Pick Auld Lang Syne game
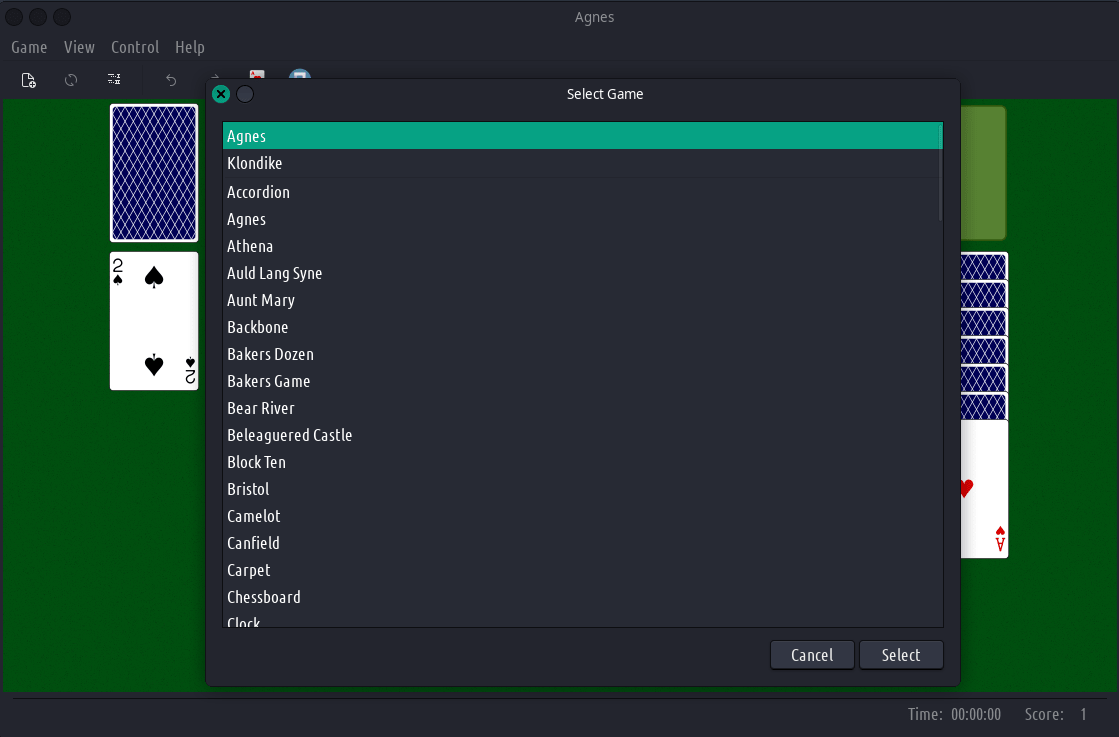Viewport: 1119px width, 737px height. (x=274, y=273)
